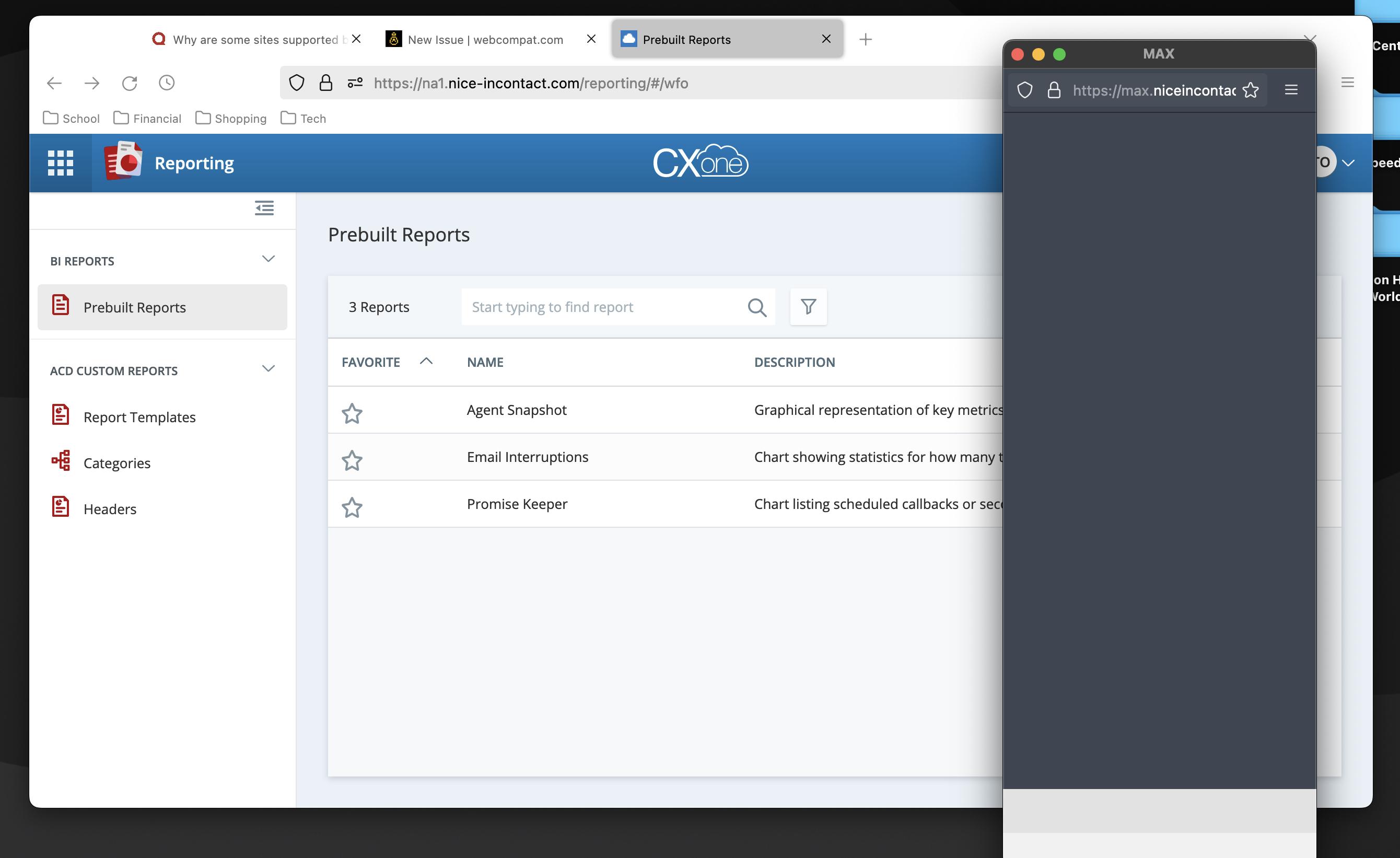1400x858 pixels.
Task: Open Categories in sidebar
Action: (x=116, y=463)
